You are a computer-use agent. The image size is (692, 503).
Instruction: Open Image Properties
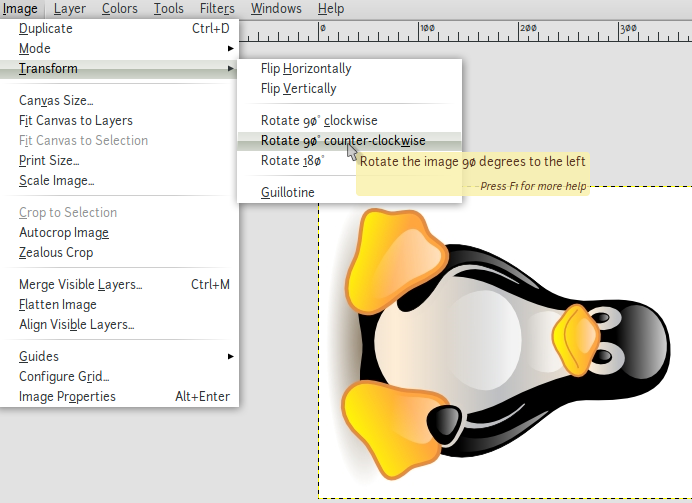67,397
